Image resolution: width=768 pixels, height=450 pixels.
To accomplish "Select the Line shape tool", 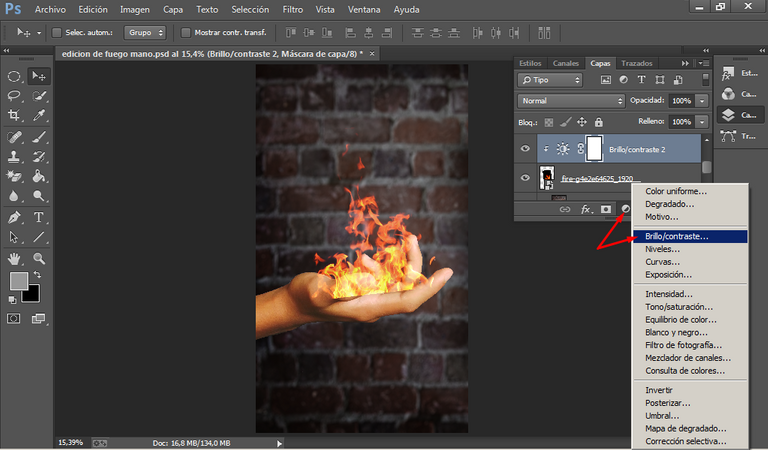I will [x=39, y=237].
